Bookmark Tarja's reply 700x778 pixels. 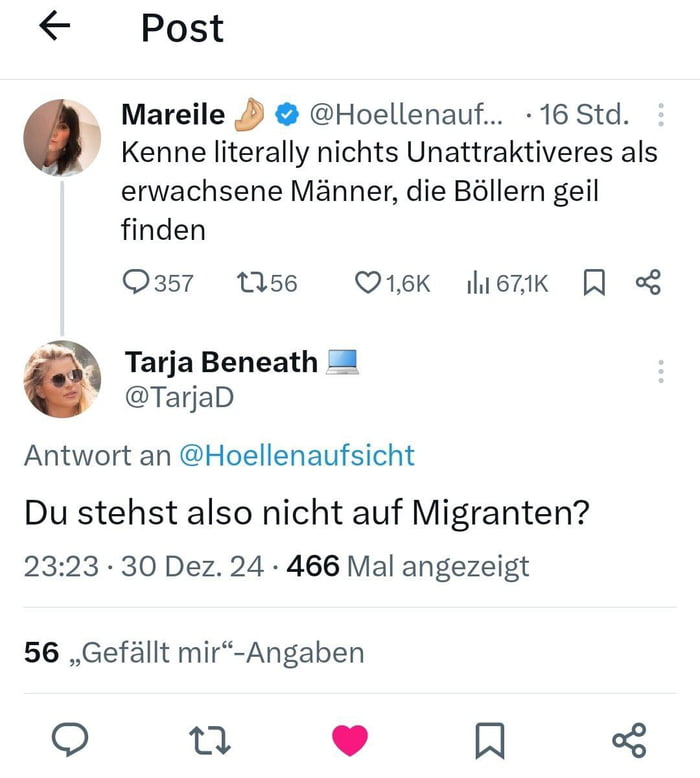click(x=489, y=740)
